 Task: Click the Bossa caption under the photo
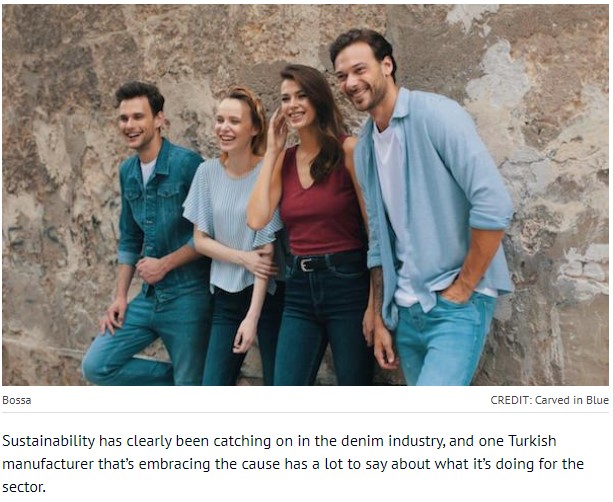[x=16, y=400]
